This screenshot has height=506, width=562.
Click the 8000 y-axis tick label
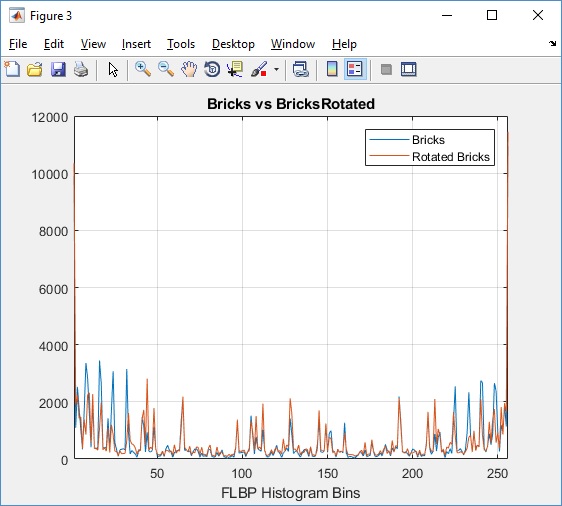click(x=53, y=231)
